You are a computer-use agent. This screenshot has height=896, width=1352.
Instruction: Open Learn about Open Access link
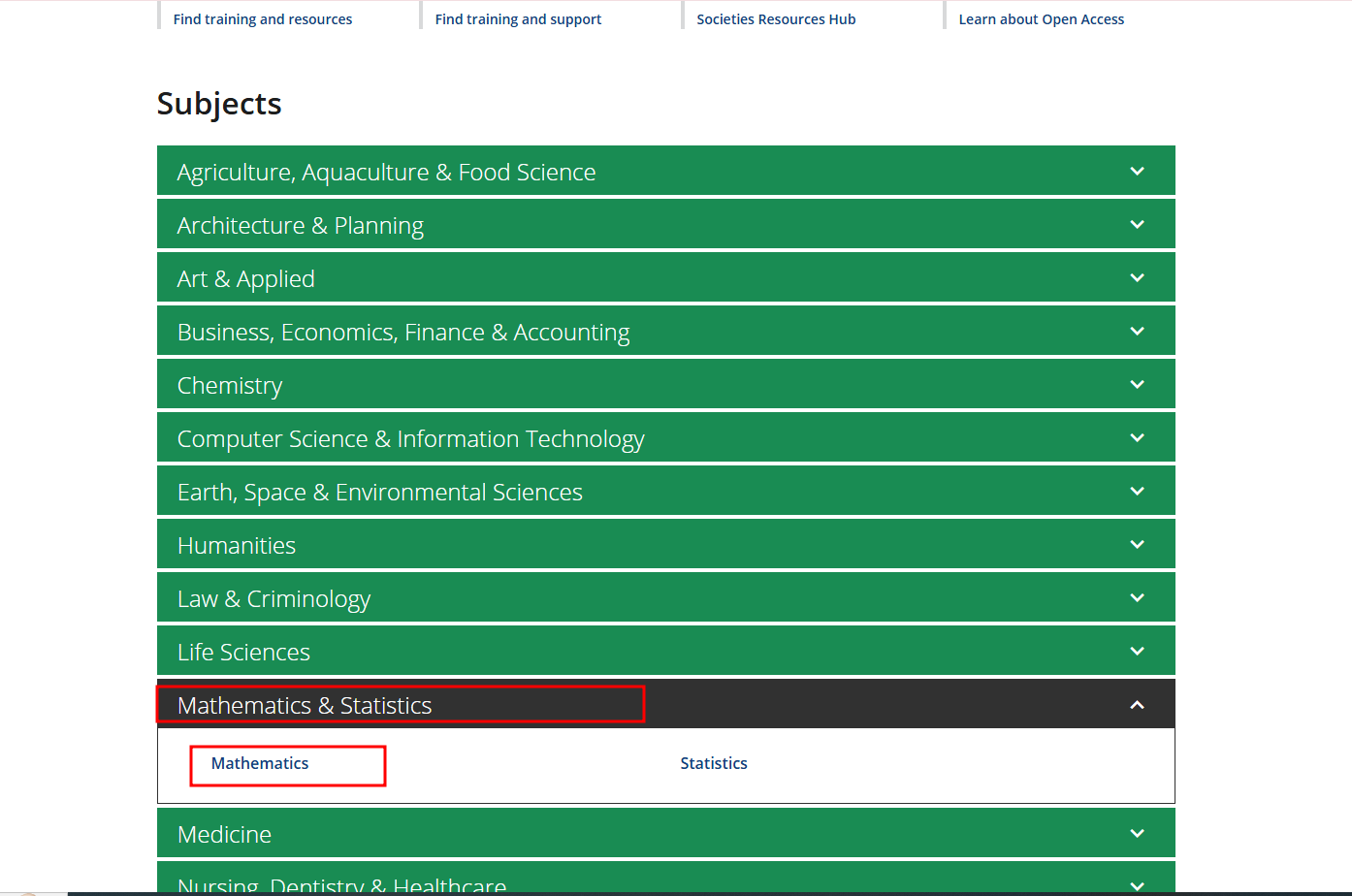(1041, 19)
